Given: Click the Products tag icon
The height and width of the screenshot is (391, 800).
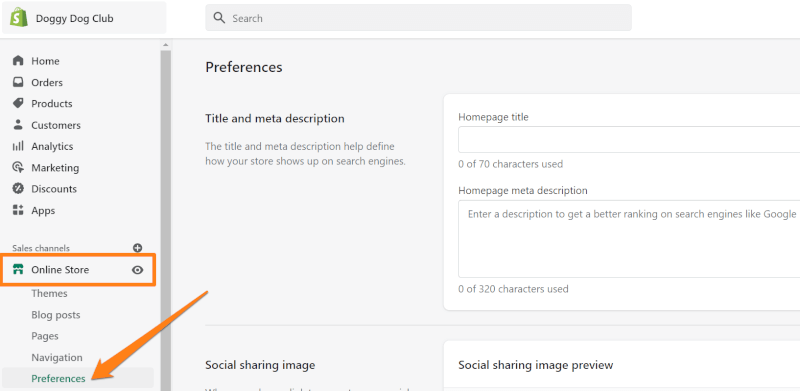Looking at the screenshot, I should pos(18,103).
